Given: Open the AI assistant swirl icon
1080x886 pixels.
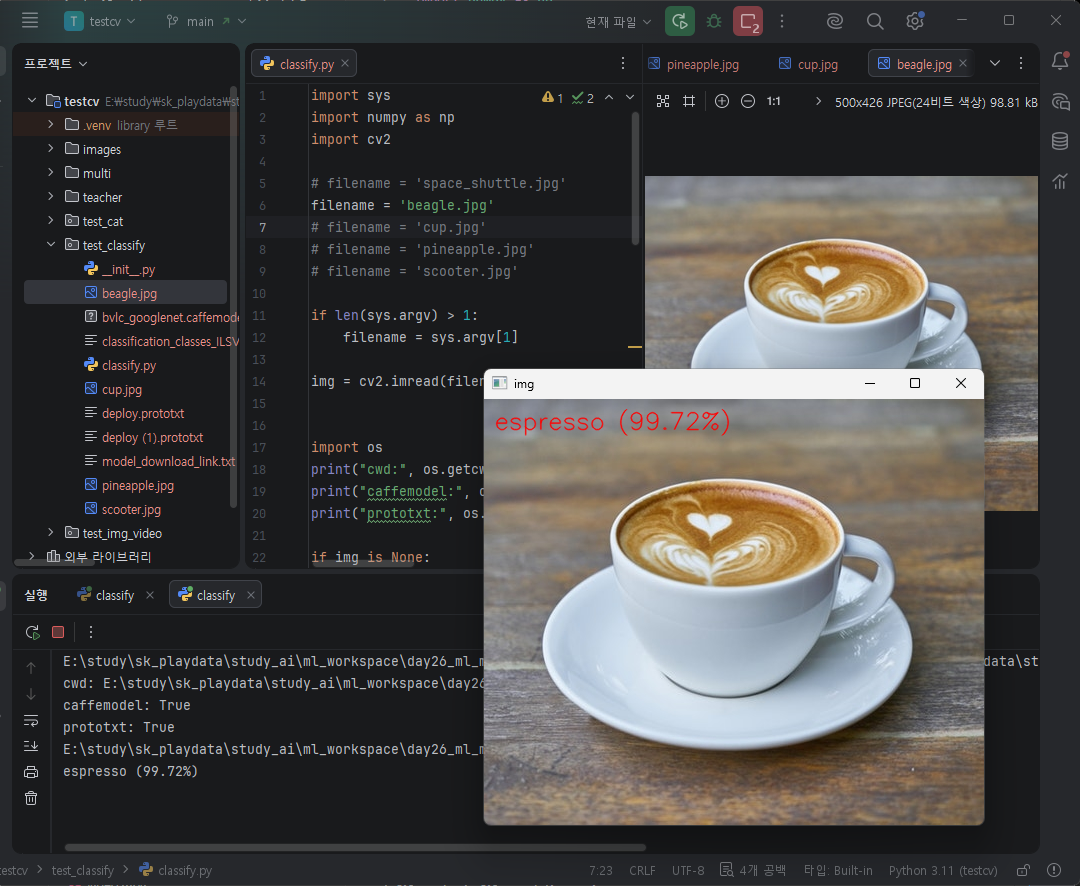Looking at the screenshot, I should (x=835, y=21).
